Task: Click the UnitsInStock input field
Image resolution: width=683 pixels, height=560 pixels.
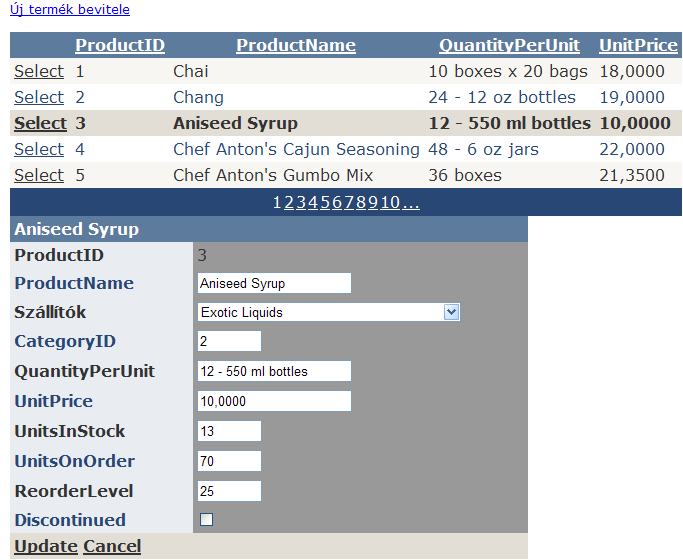Action: (x=229, y=431)
